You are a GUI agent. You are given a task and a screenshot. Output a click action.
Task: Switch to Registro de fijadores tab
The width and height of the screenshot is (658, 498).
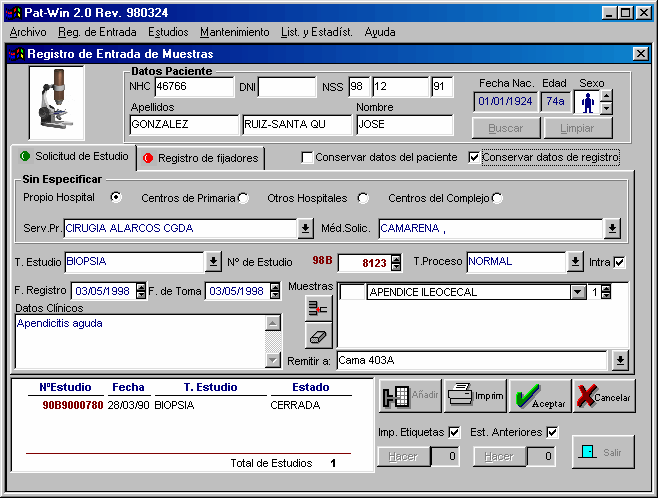click(200, 158)
